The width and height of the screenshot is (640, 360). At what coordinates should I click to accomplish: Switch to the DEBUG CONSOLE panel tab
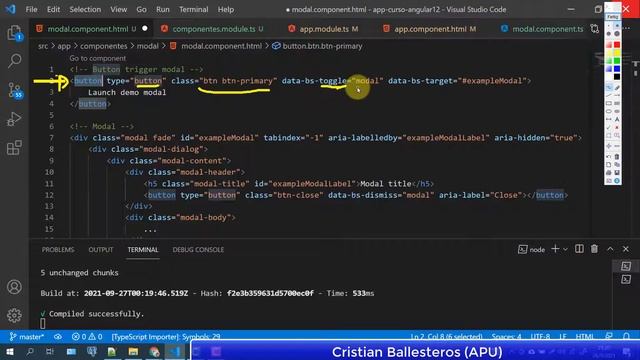click(198, 249)
